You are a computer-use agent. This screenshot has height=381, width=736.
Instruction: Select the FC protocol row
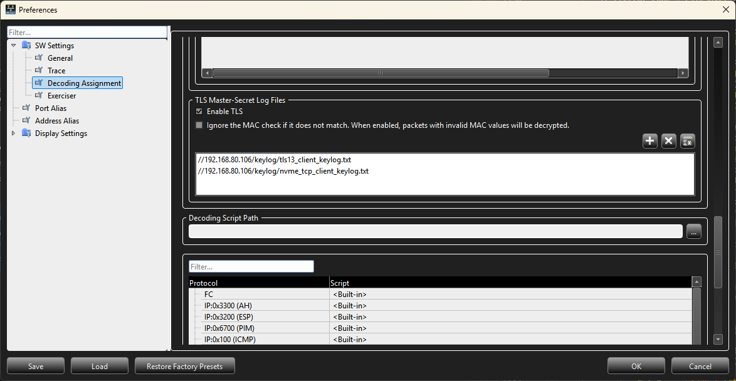click(440, 294)
